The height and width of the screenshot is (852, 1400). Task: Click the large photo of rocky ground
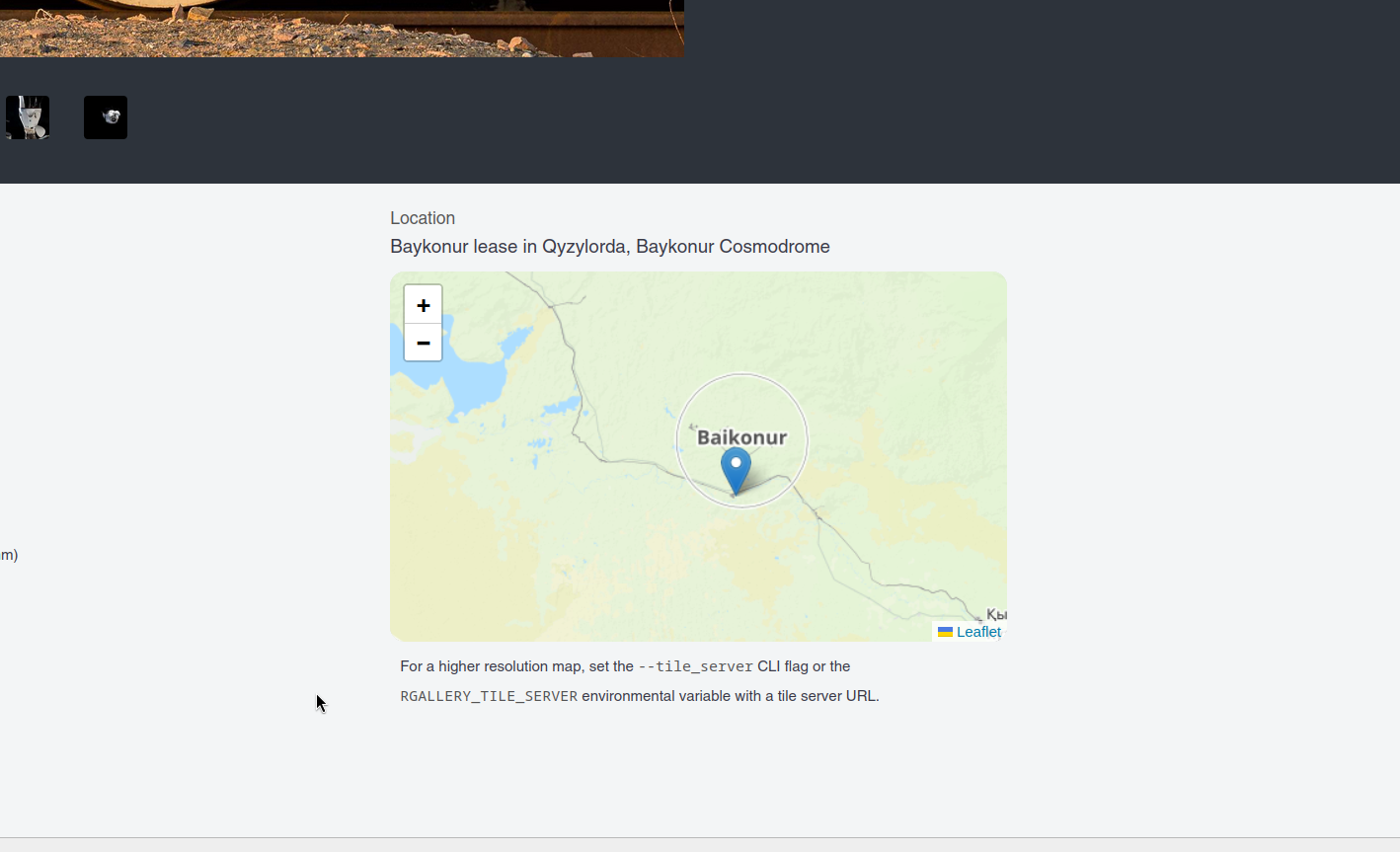[x=342, y=28]
